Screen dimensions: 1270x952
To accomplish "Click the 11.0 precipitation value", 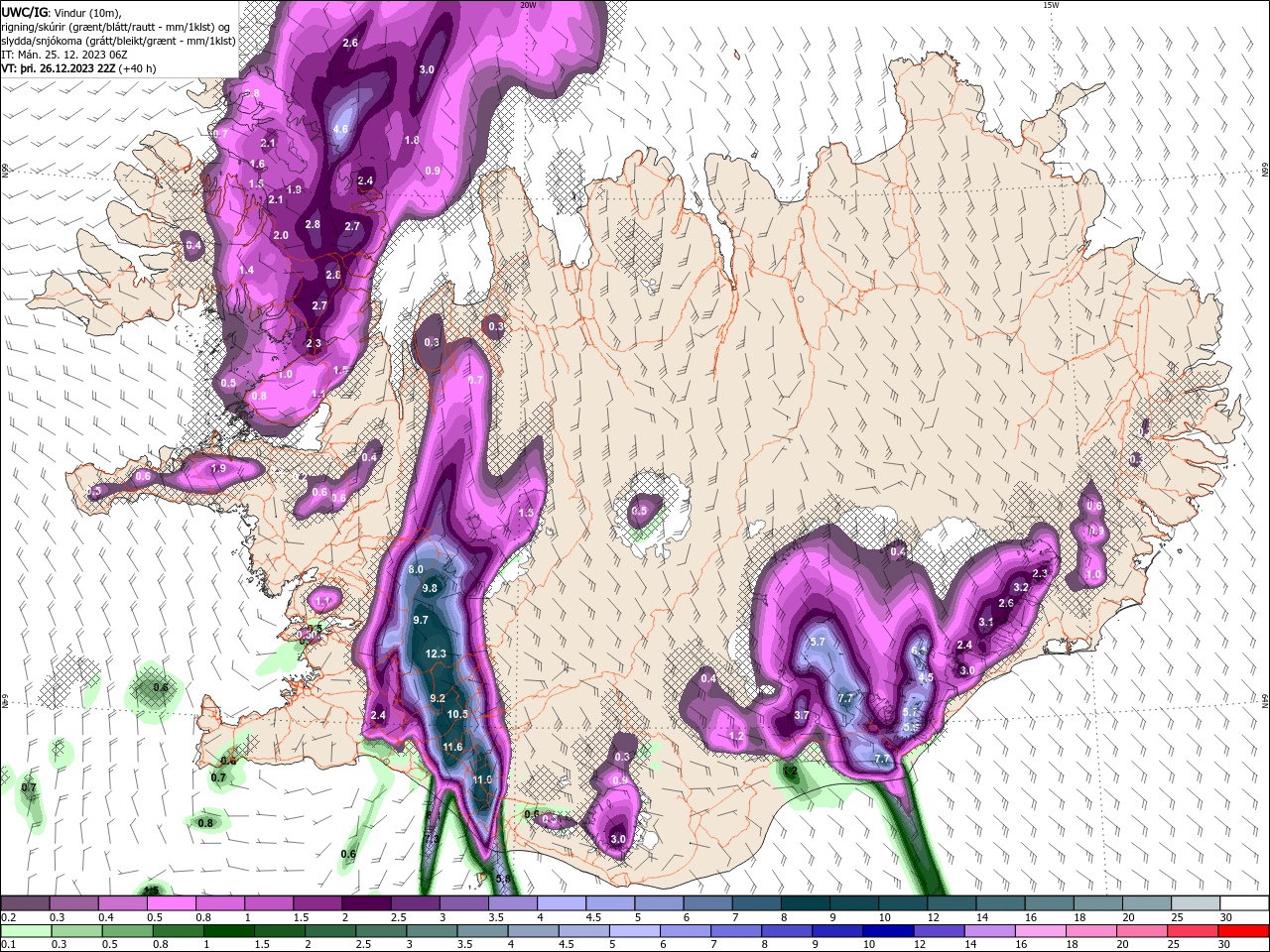I will 482,779.
